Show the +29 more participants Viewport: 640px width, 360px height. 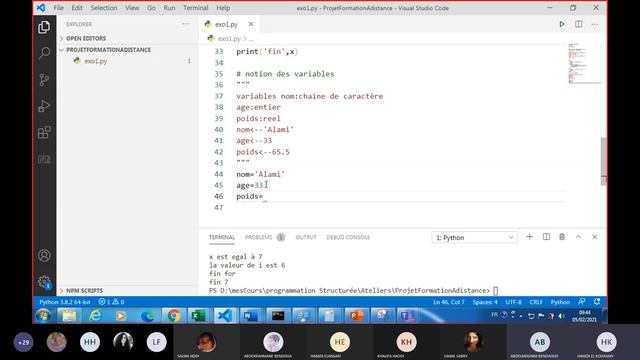point(23,342)
